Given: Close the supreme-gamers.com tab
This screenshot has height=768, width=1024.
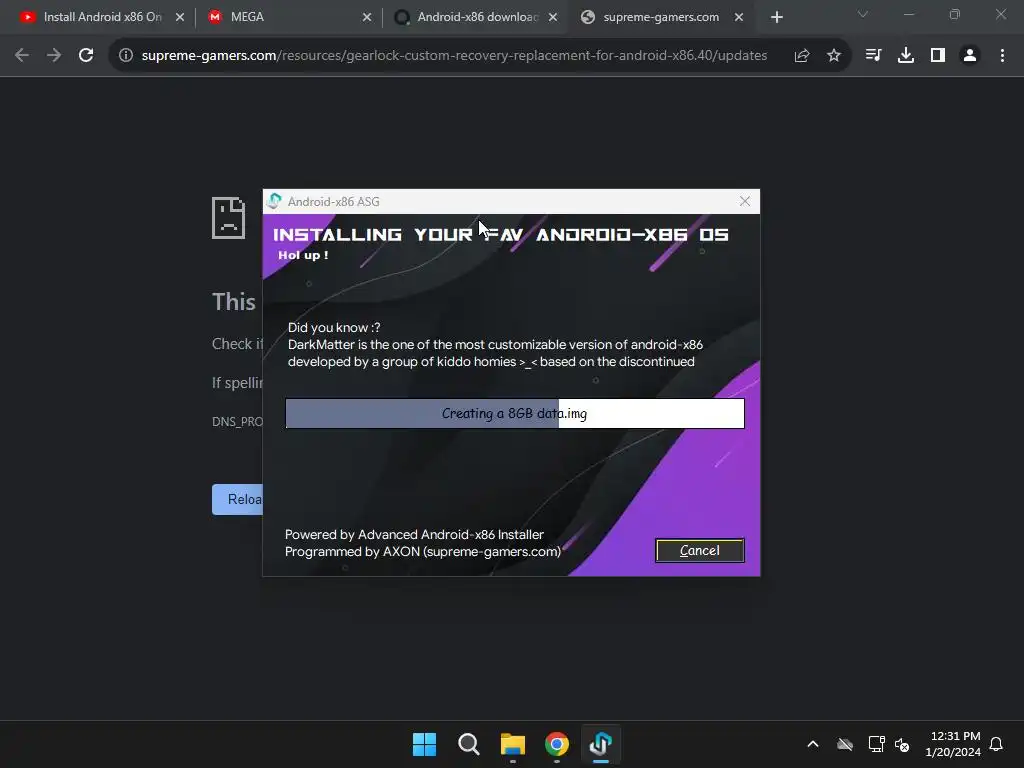Looking at the screenshot, I should pyautogui.click(x=739, y=18).
